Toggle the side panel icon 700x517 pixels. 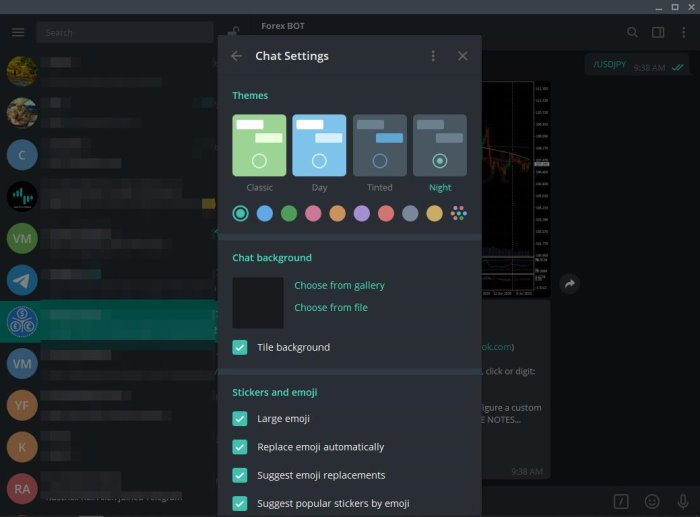658,32
